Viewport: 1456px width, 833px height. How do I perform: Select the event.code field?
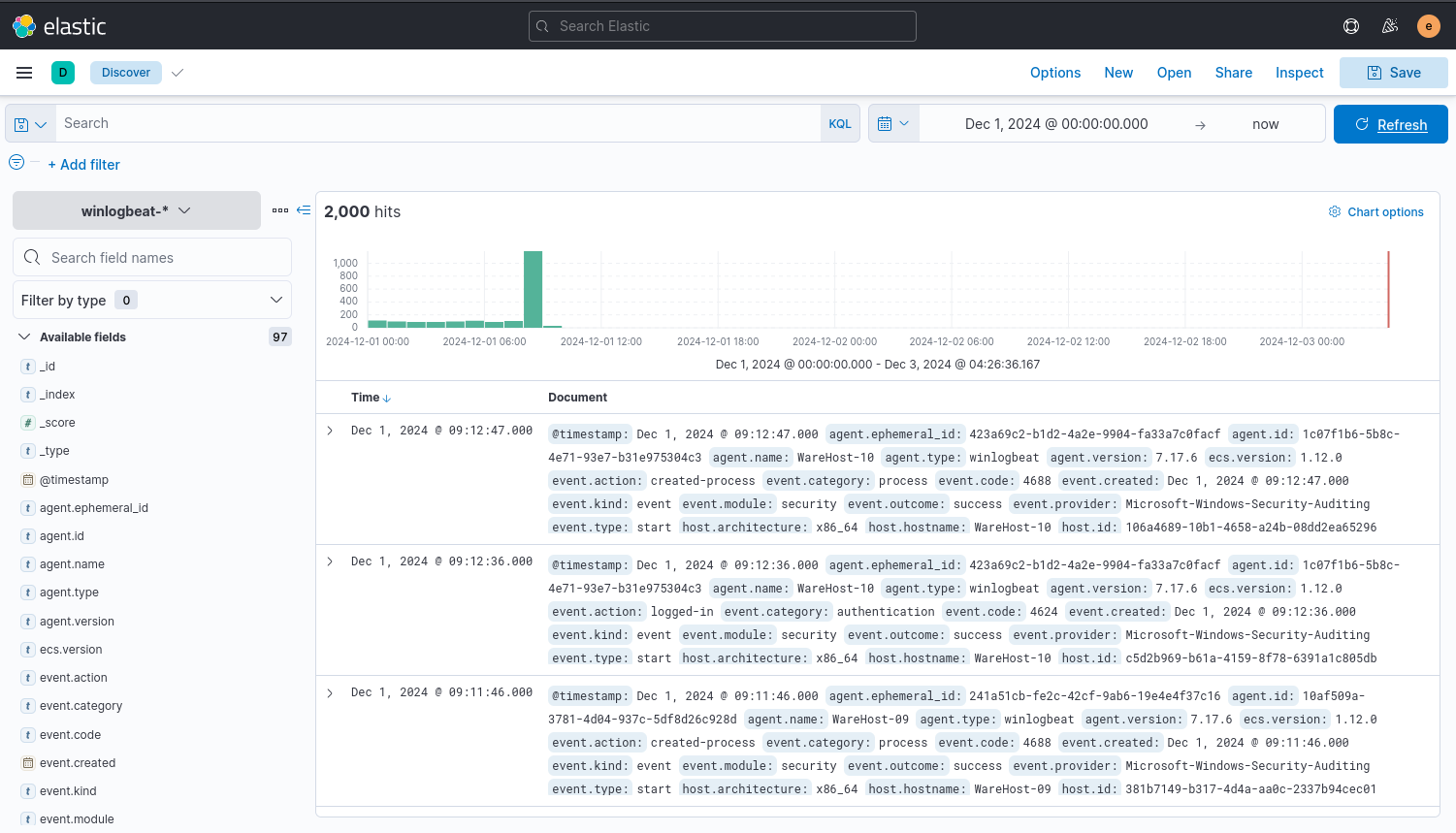(70, 735)
